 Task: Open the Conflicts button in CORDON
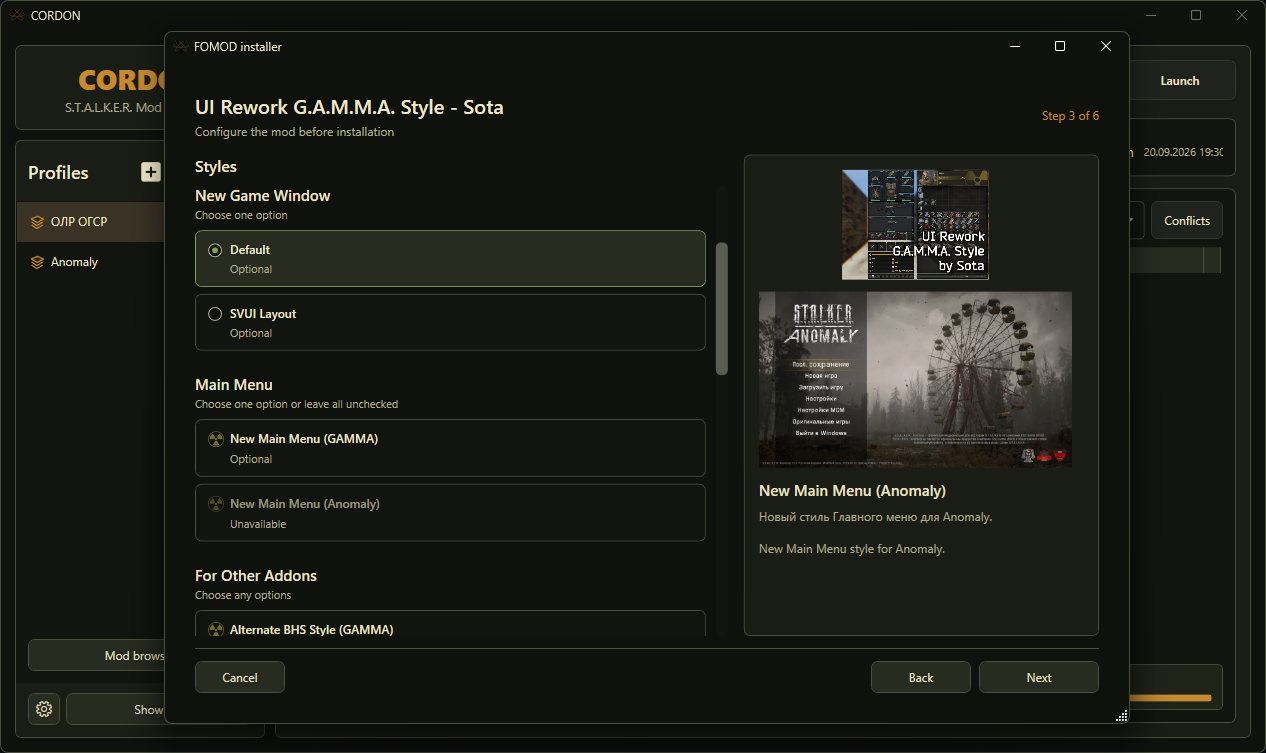[1187, 221]
